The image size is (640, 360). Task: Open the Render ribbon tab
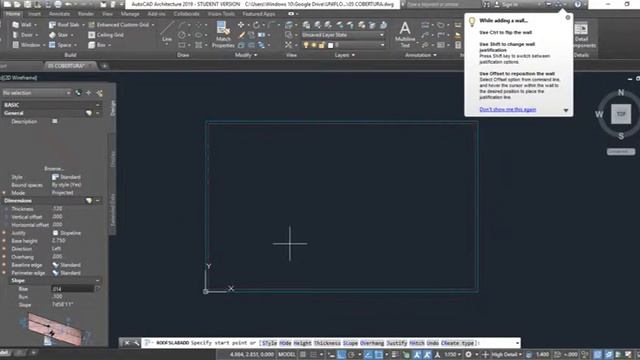pos(86,14)
